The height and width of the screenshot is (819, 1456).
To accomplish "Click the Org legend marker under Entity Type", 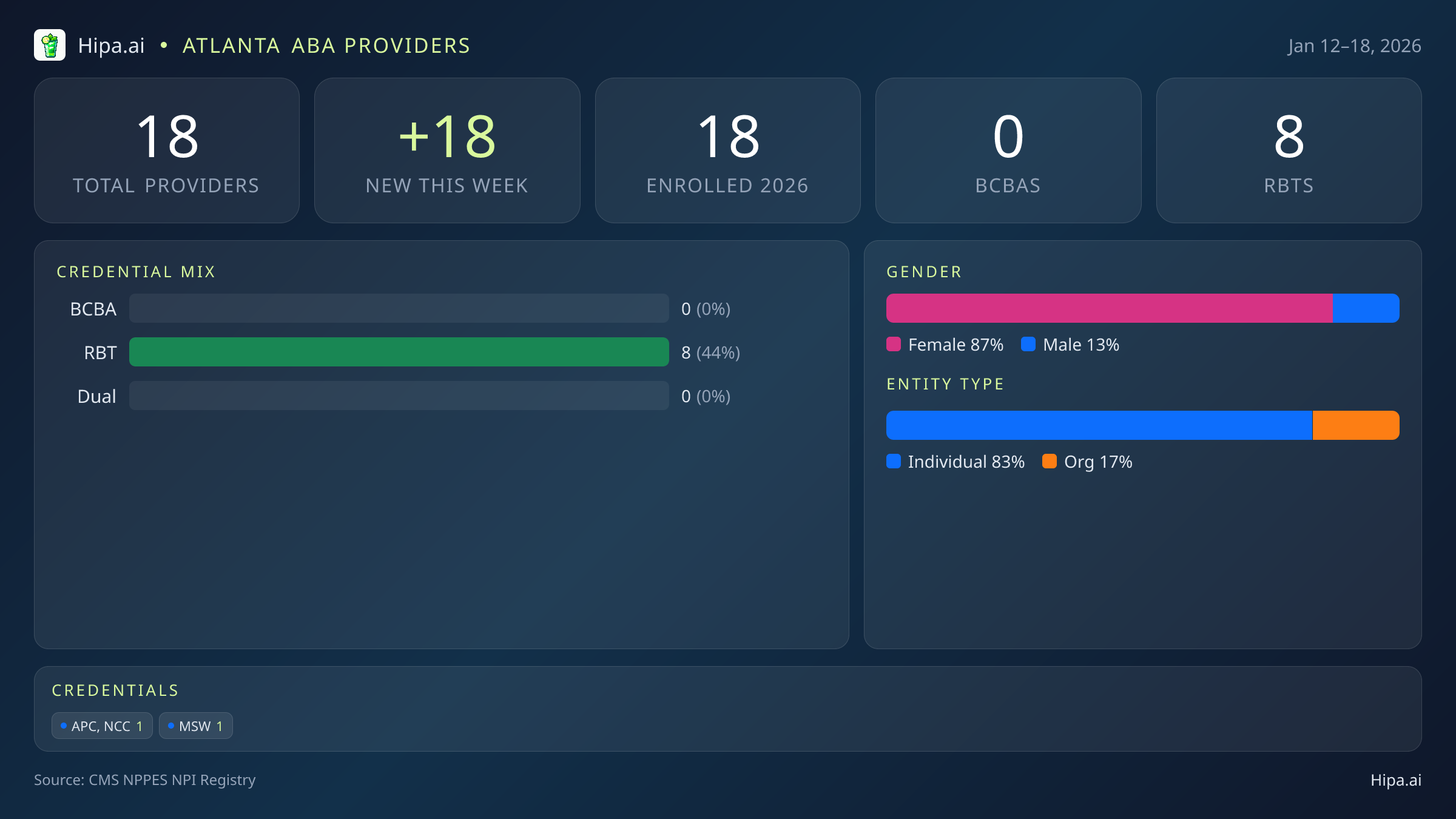I will click(x=1050, y=462).
